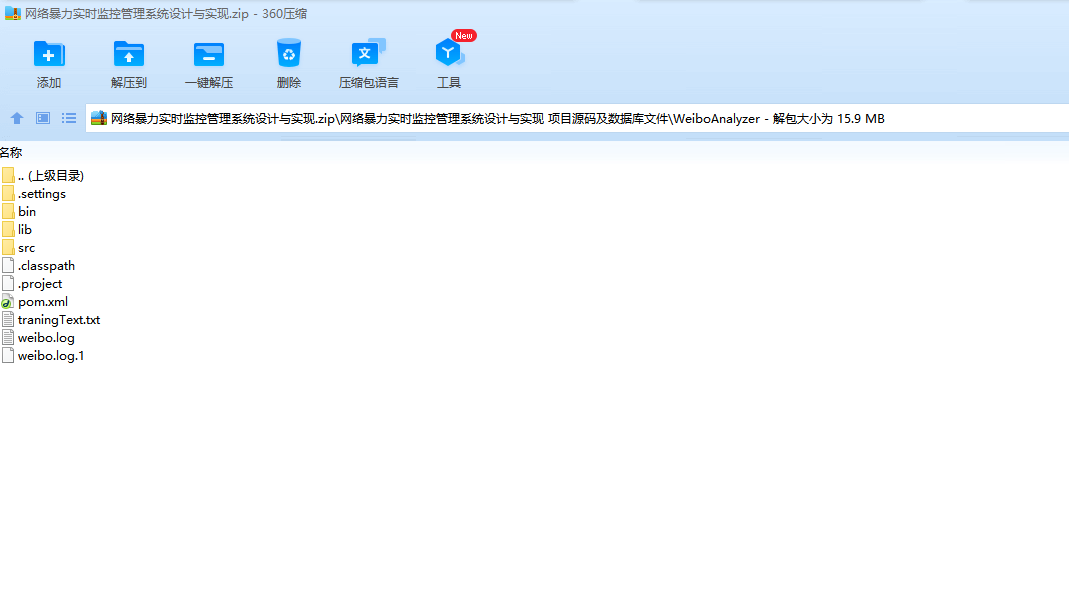This screenshot has height=604, width=1069.
Task: Click the path address field
Action: pyautogui.click(x=577, y=118)
